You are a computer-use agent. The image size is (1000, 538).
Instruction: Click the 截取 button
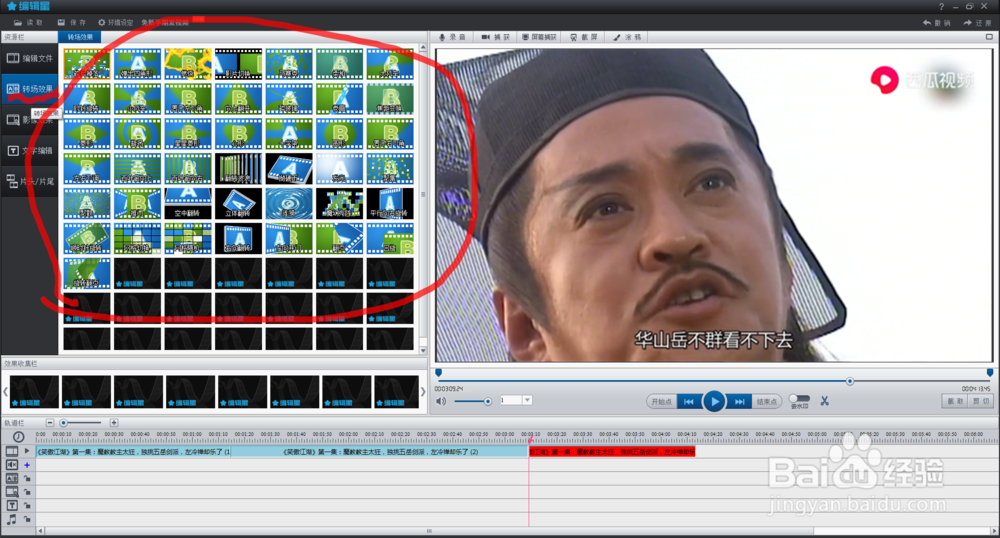click(955, 401)
